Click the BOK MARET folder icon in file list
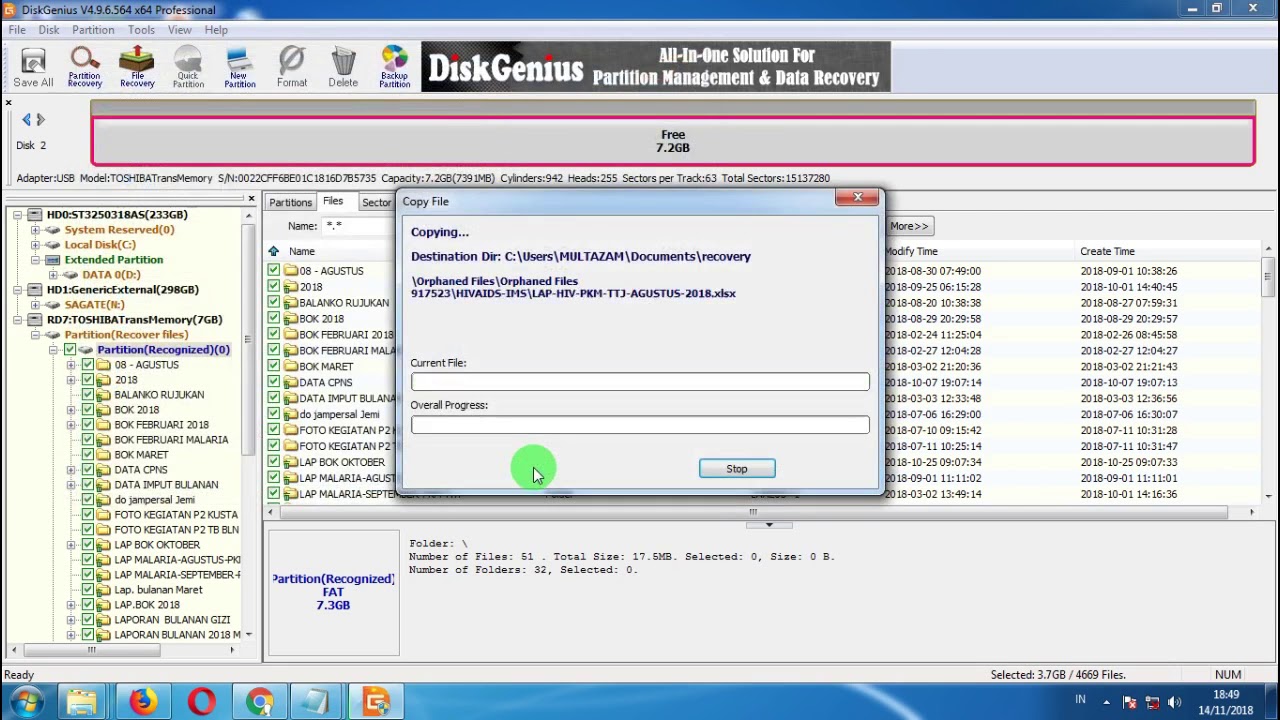 (x=291, y=366)
